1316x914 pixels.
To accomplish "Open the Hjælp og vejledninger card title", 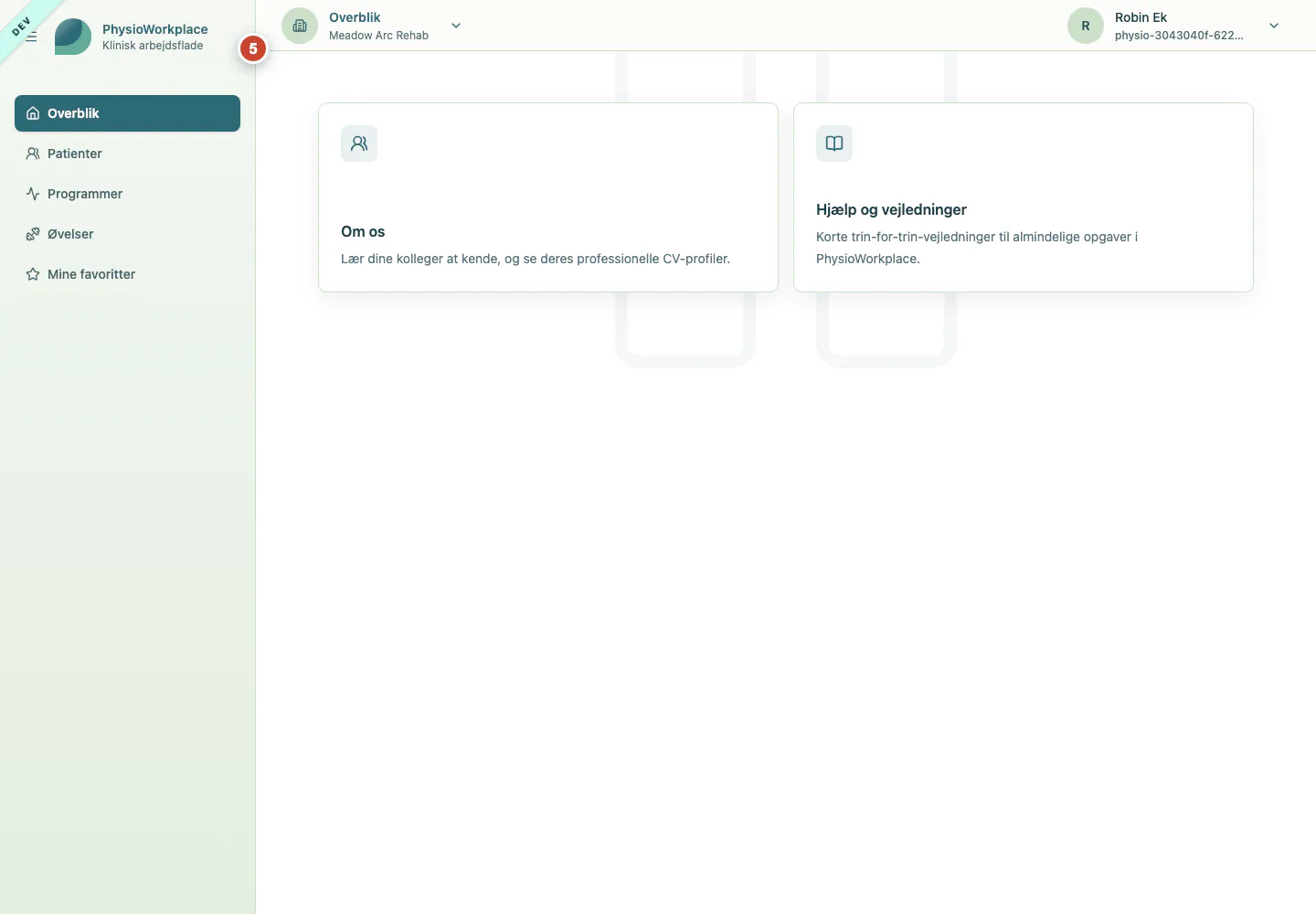I will click(x=891, y=209).
